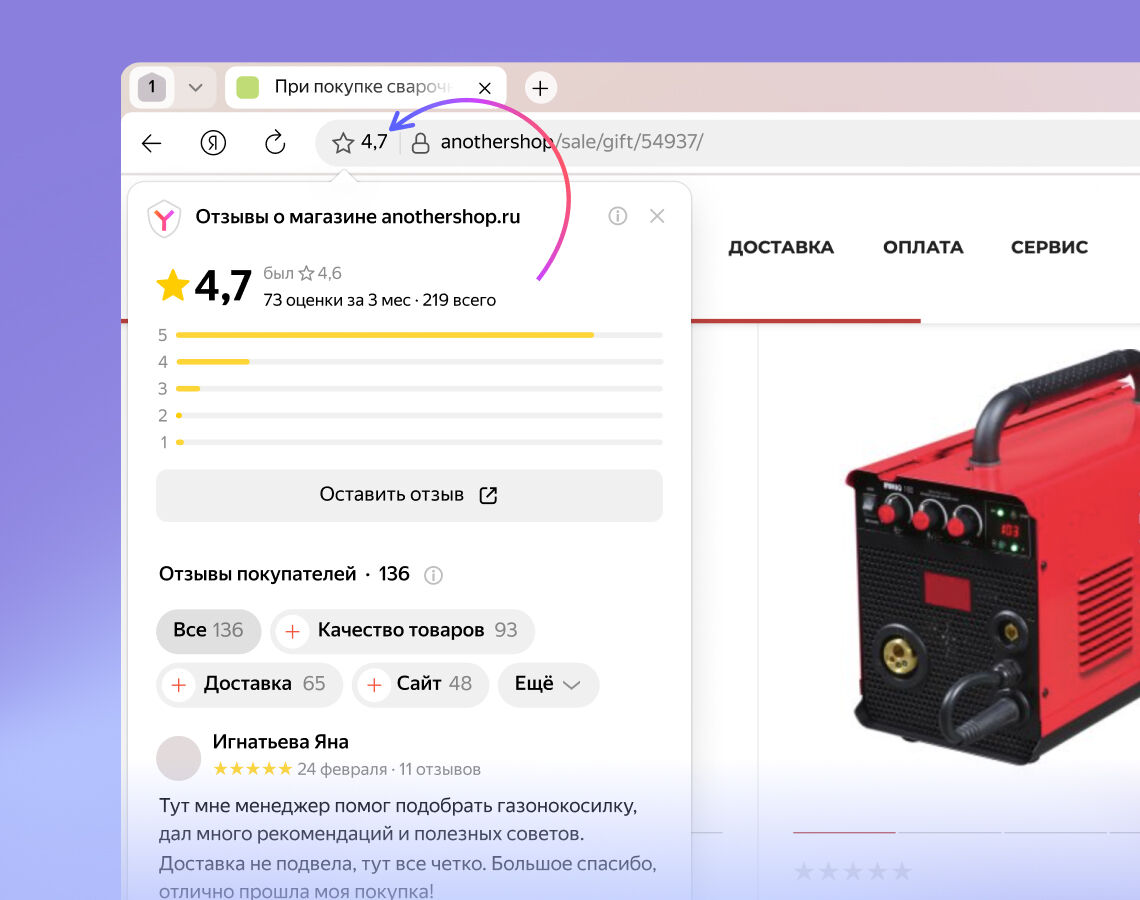Filter reviews by 'Доставка 65'
The image size is (1140, 900).
coord(249,684)
